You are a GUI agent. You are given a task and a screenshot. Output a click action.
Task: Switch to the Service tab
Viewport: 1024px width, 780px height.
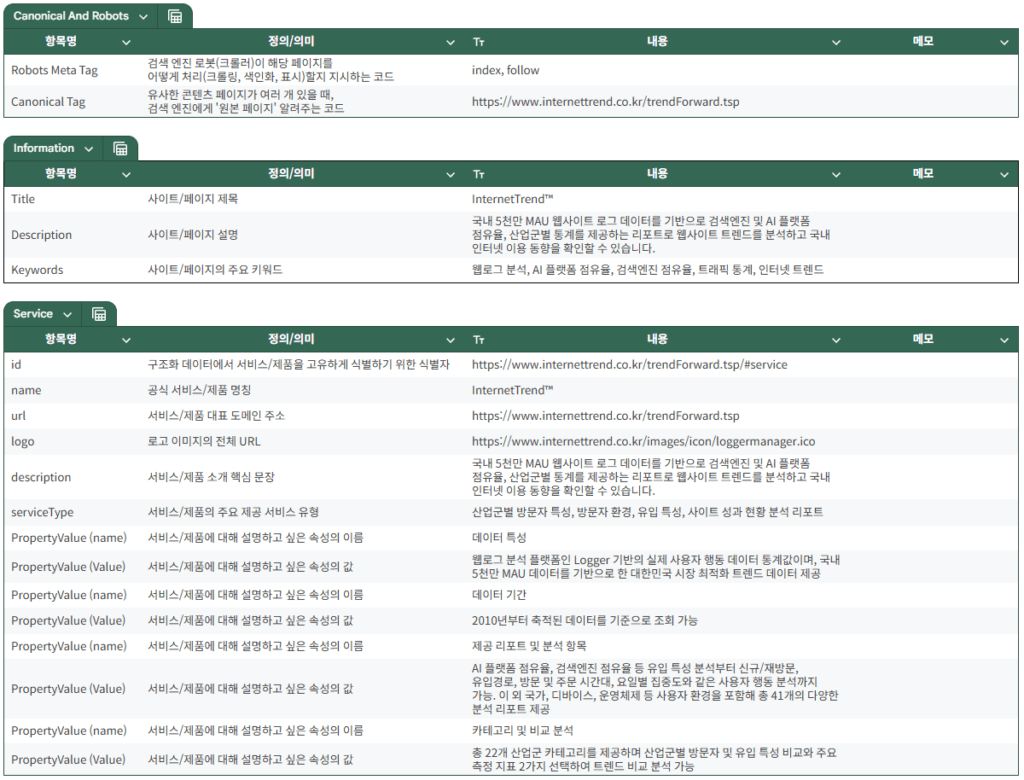pos(35,313)
